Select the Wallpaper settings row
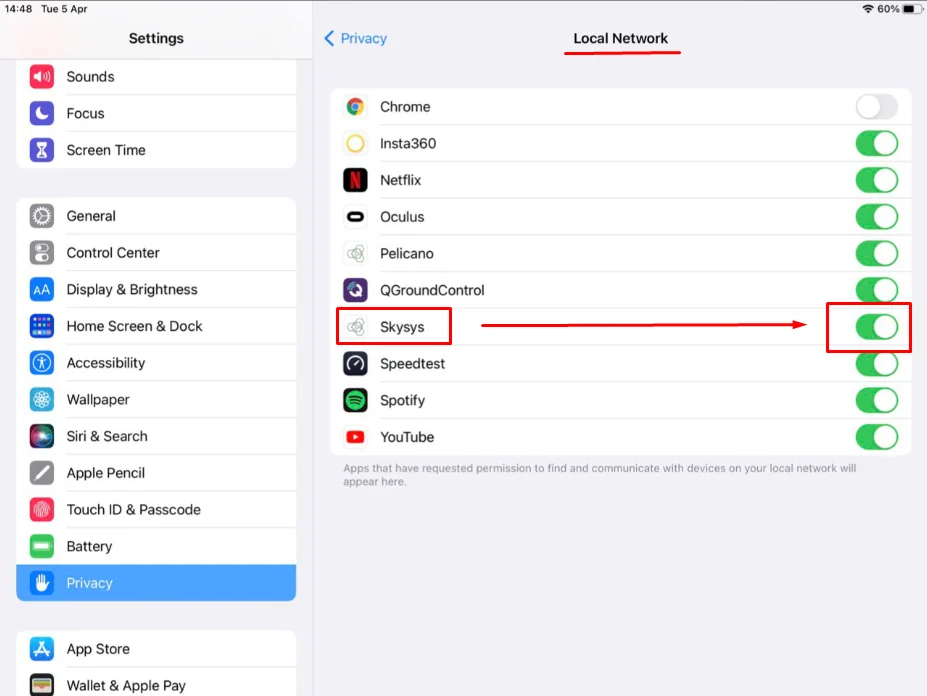This screenshot has width=927, height=696. tap(156, 400)
